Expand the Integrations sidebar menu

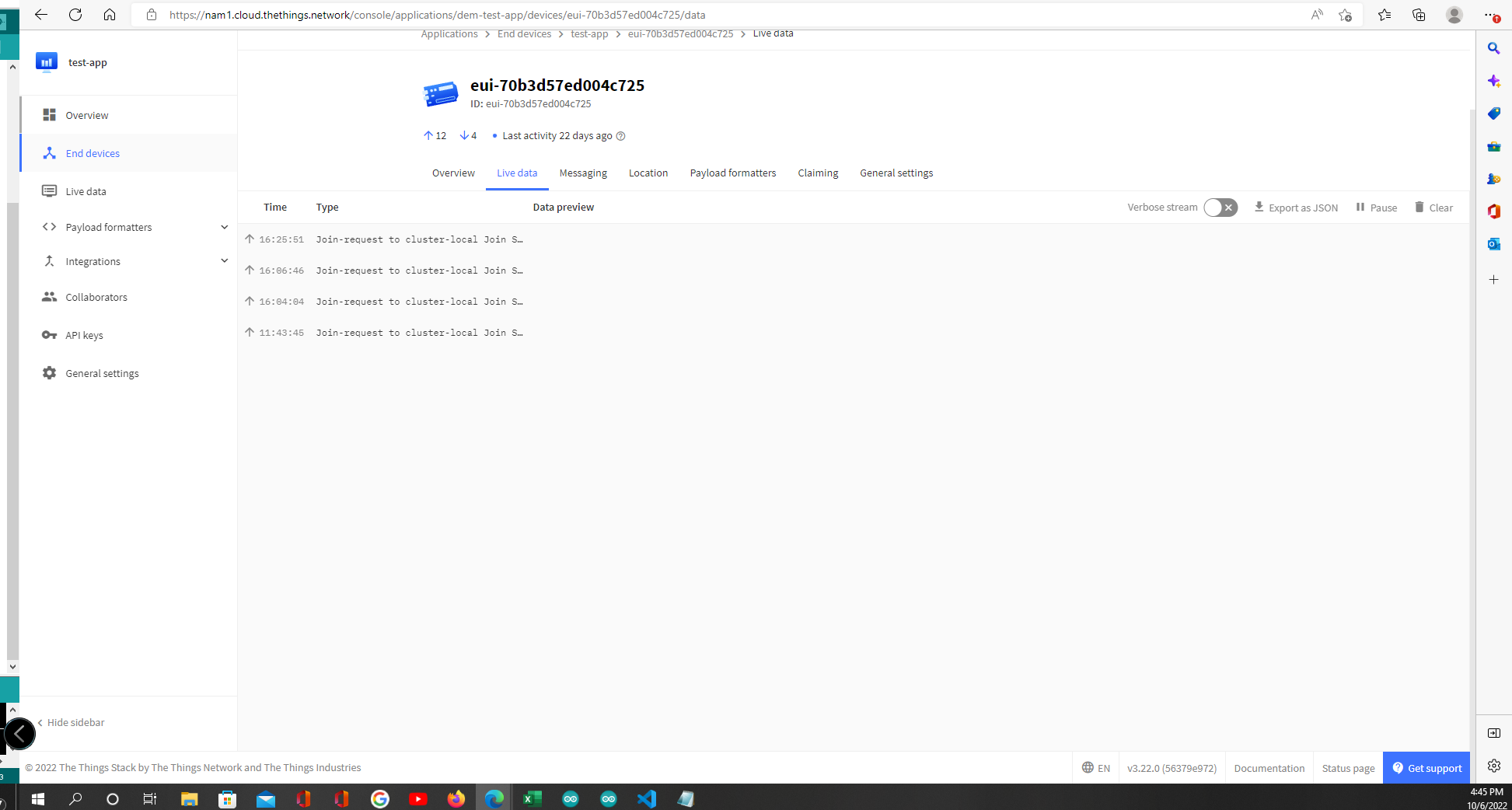pyautogui.click(x=224, y=261)
